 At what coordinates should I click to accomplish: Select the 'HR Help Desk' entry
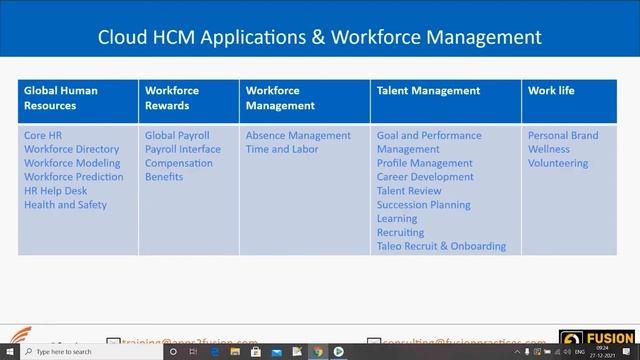click(x=56, y=191)
